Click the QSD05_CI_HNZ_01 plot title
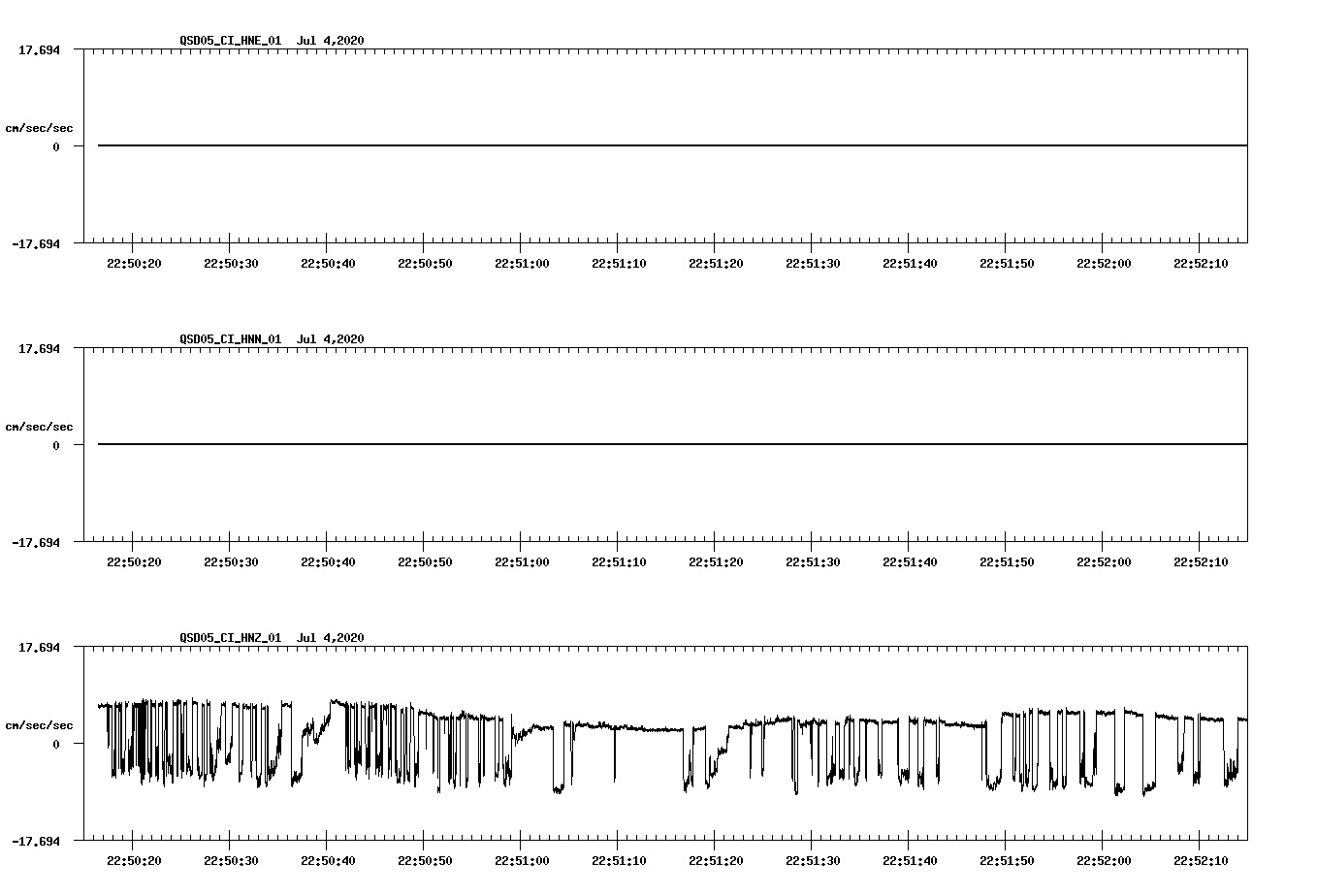Viewport: 1317px width, 896px height. 272,638
